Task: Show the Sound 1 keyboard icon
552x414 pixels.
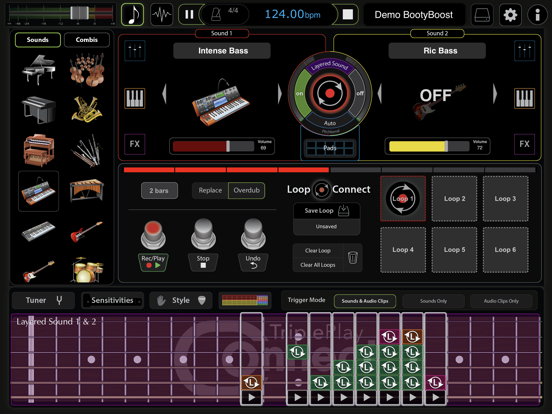Action: 134,98
